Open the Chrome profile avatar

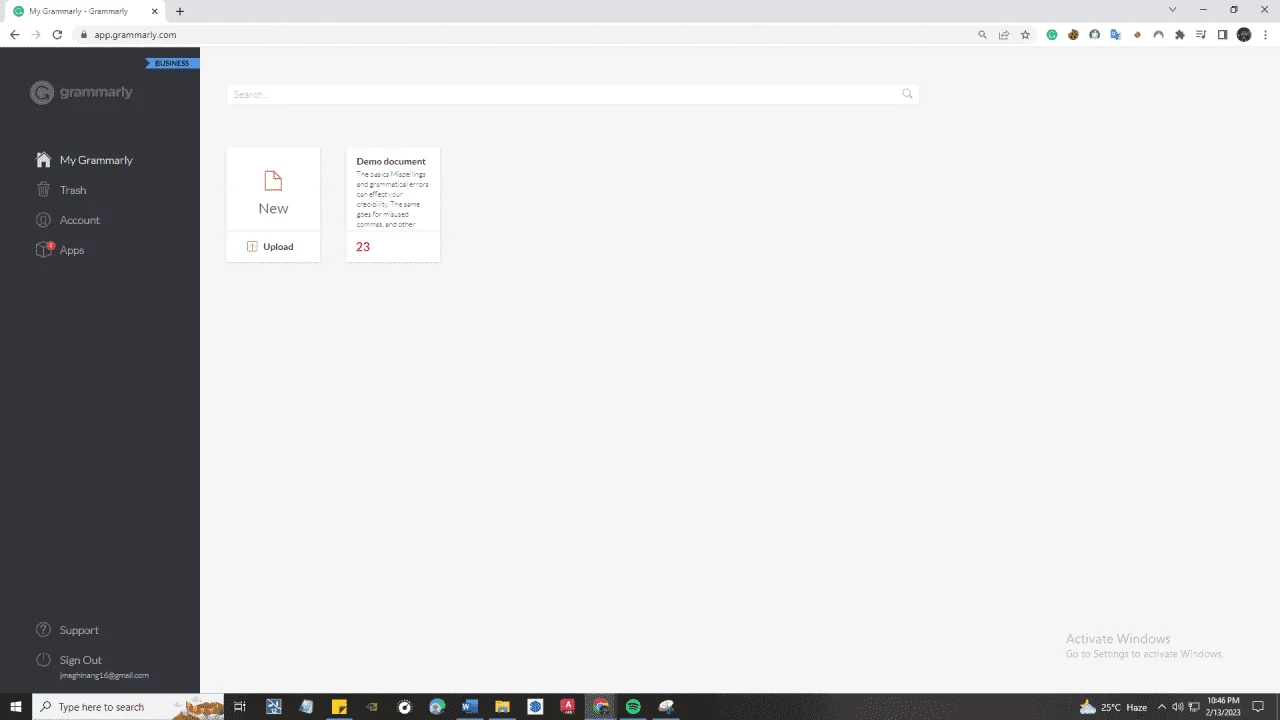(1244, 34)
